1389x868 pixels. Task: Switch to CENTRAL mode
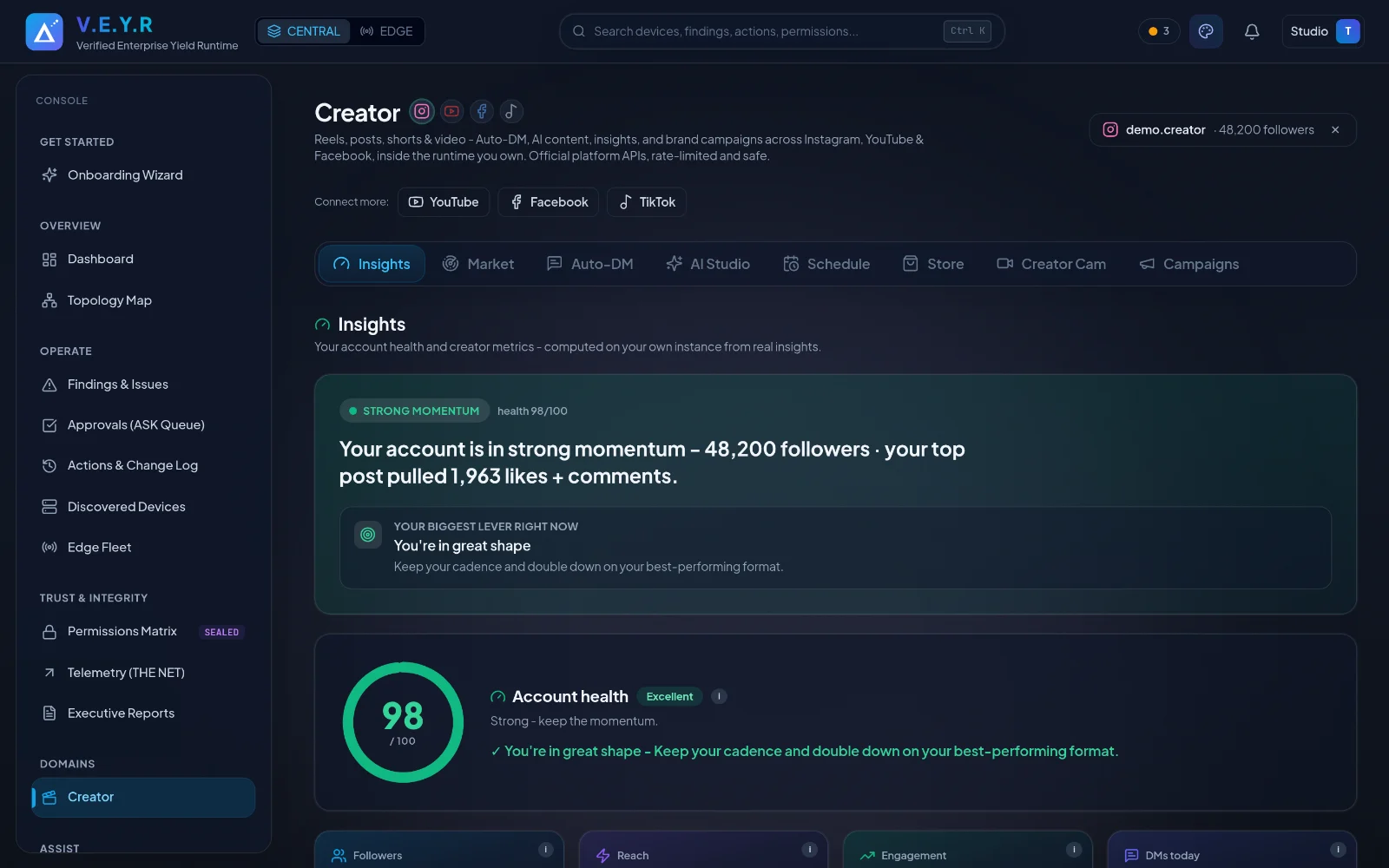tap(304, 31)
